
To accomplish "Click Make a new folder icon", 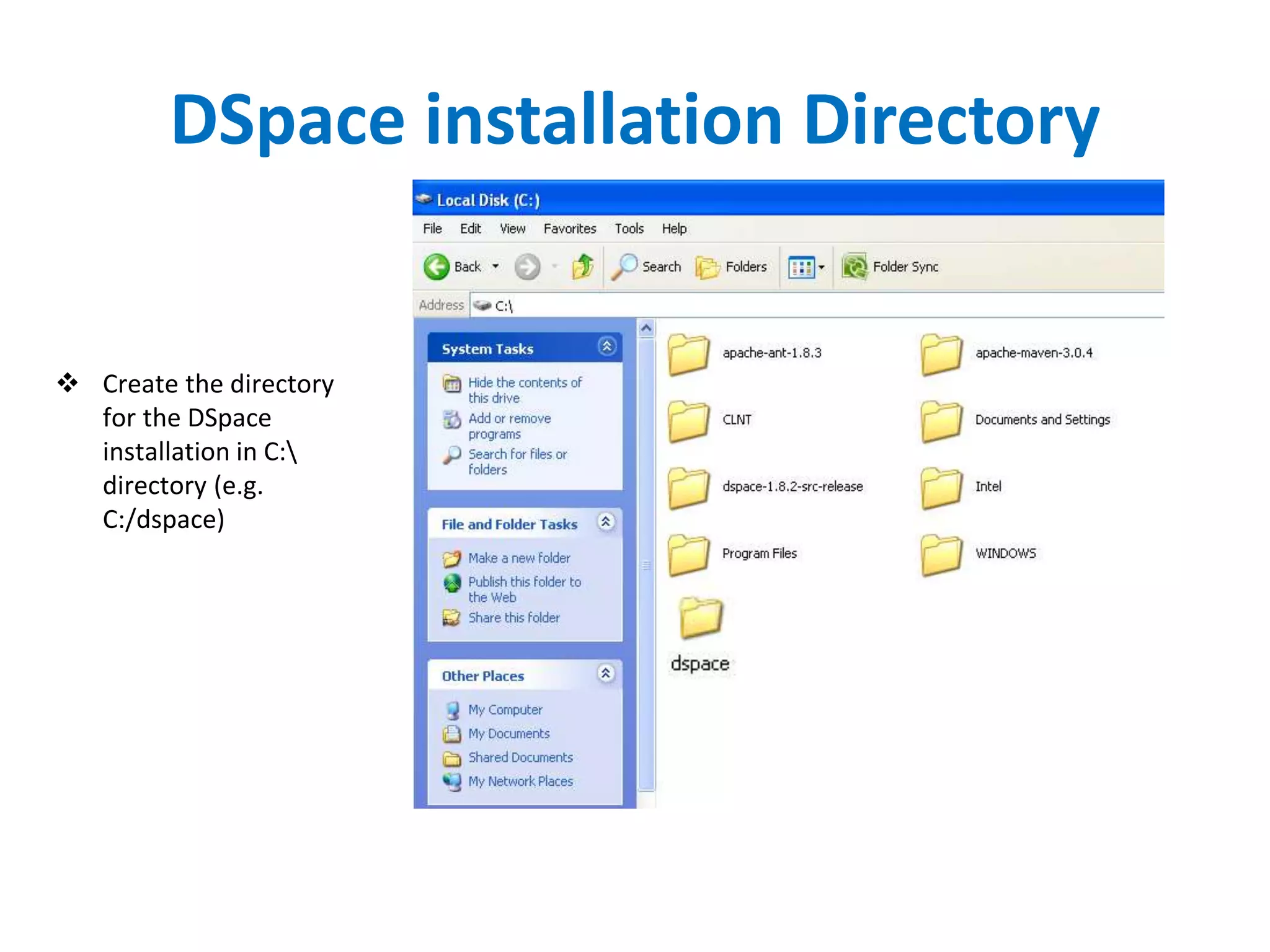I will pos(452,558).
